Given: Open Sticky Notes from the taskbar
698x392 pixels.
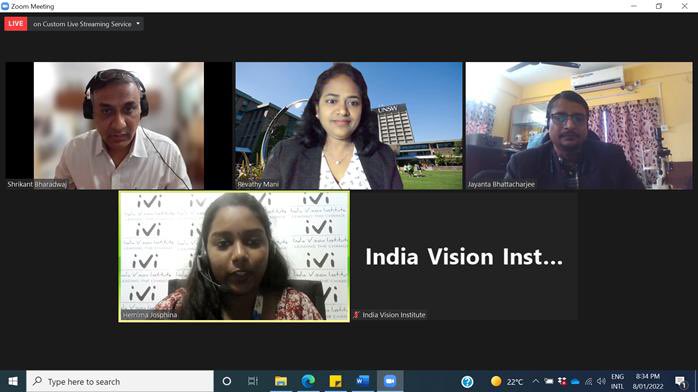Looking at the screenshot, I should click(x=335, y=381).
